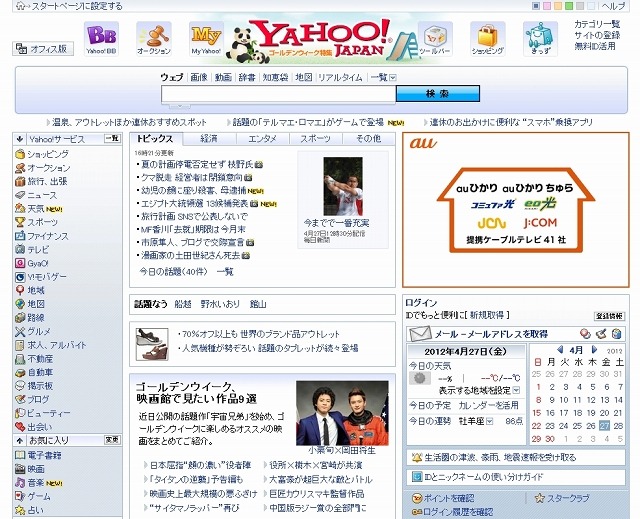Screen dimensions: 640x519
Task: Switch to the エンタメ news tab
Action: tap(262, 139)
